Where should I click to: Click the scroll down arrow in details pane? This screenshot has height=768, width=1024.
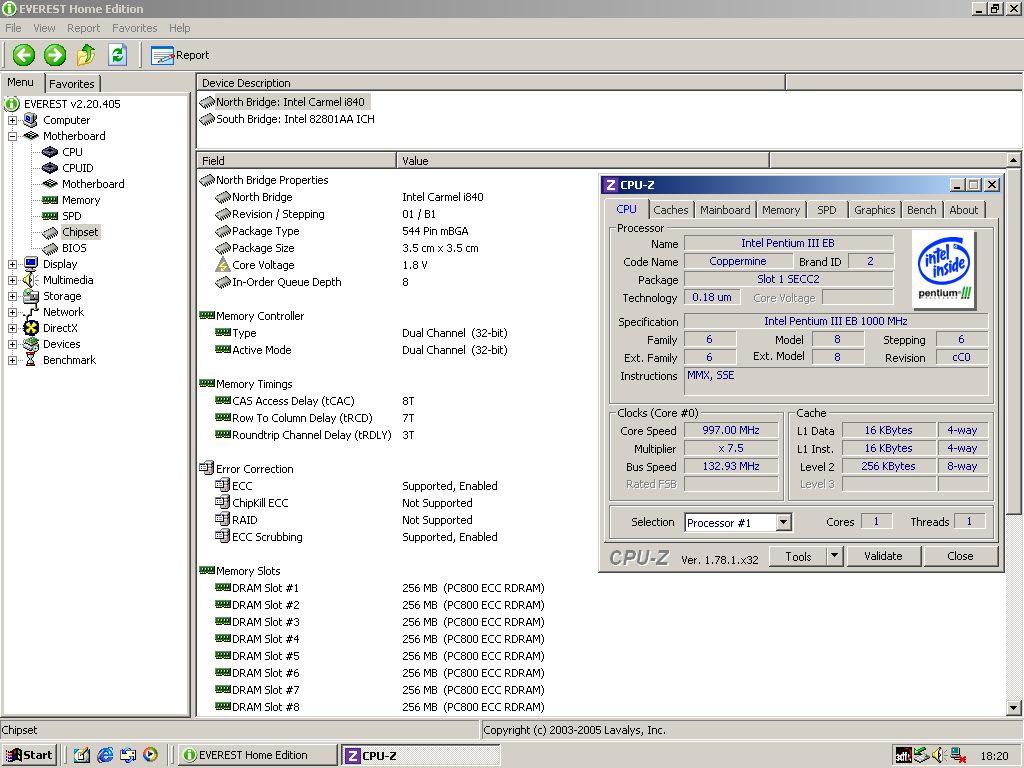coord(1013,707)
